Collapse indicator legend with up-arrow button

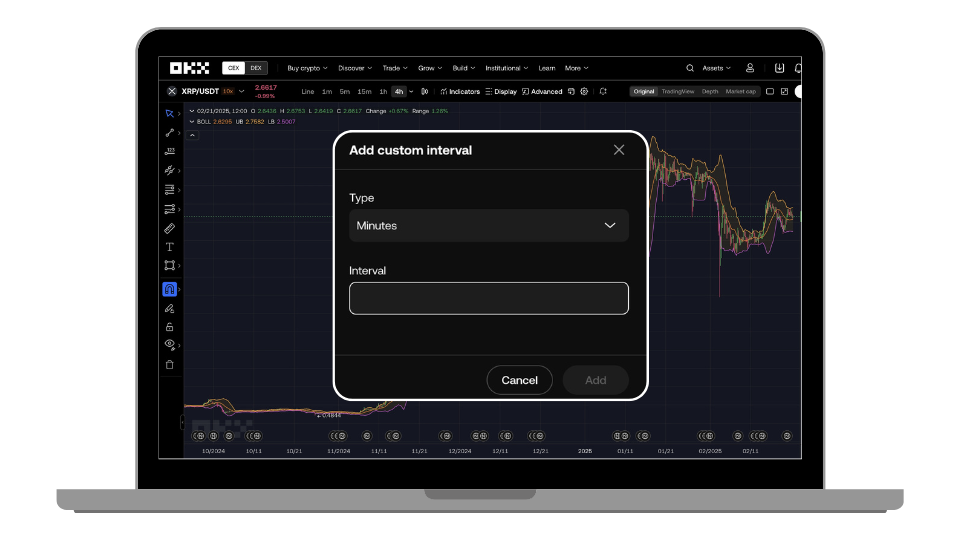pyautogui.click(x=192, y=135)
